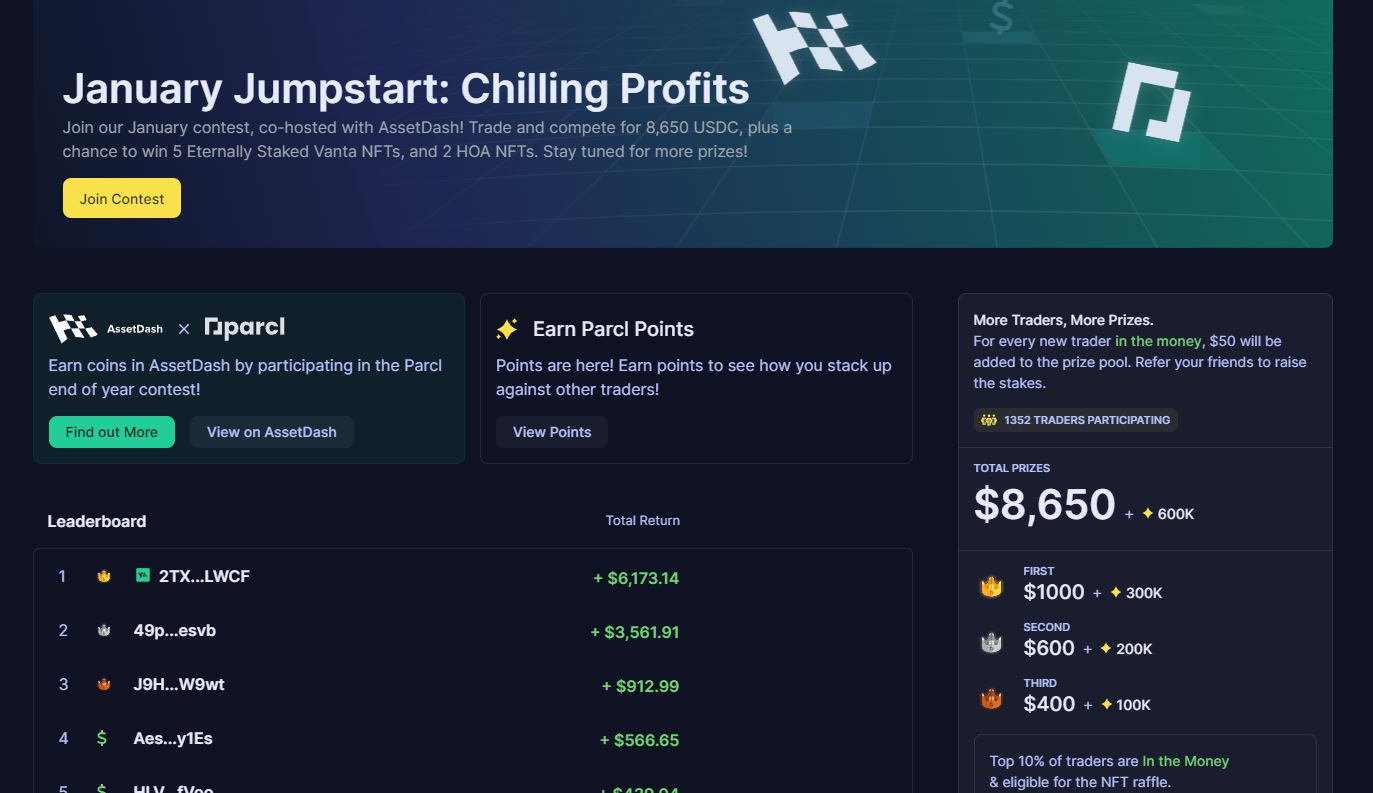Viewport: 1373px width, 793px height.
Task: Click the traders icon in the participating badge
Action: (x=989, y=420)
